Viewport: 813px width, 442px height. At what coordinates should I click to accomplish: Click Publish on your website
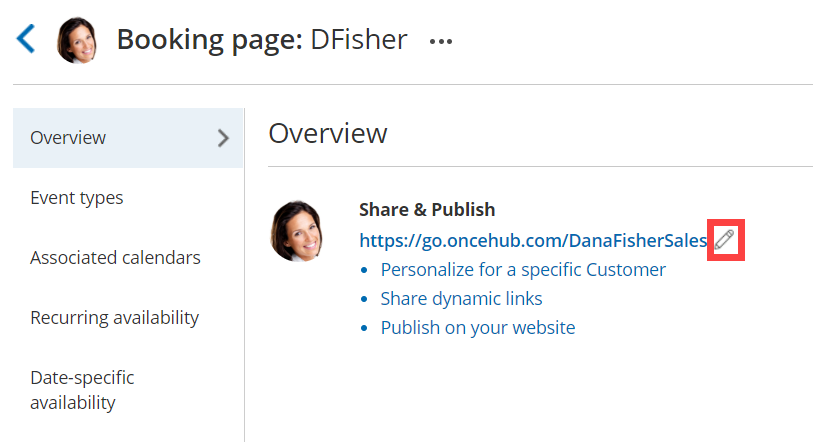[x=478, y=327]
